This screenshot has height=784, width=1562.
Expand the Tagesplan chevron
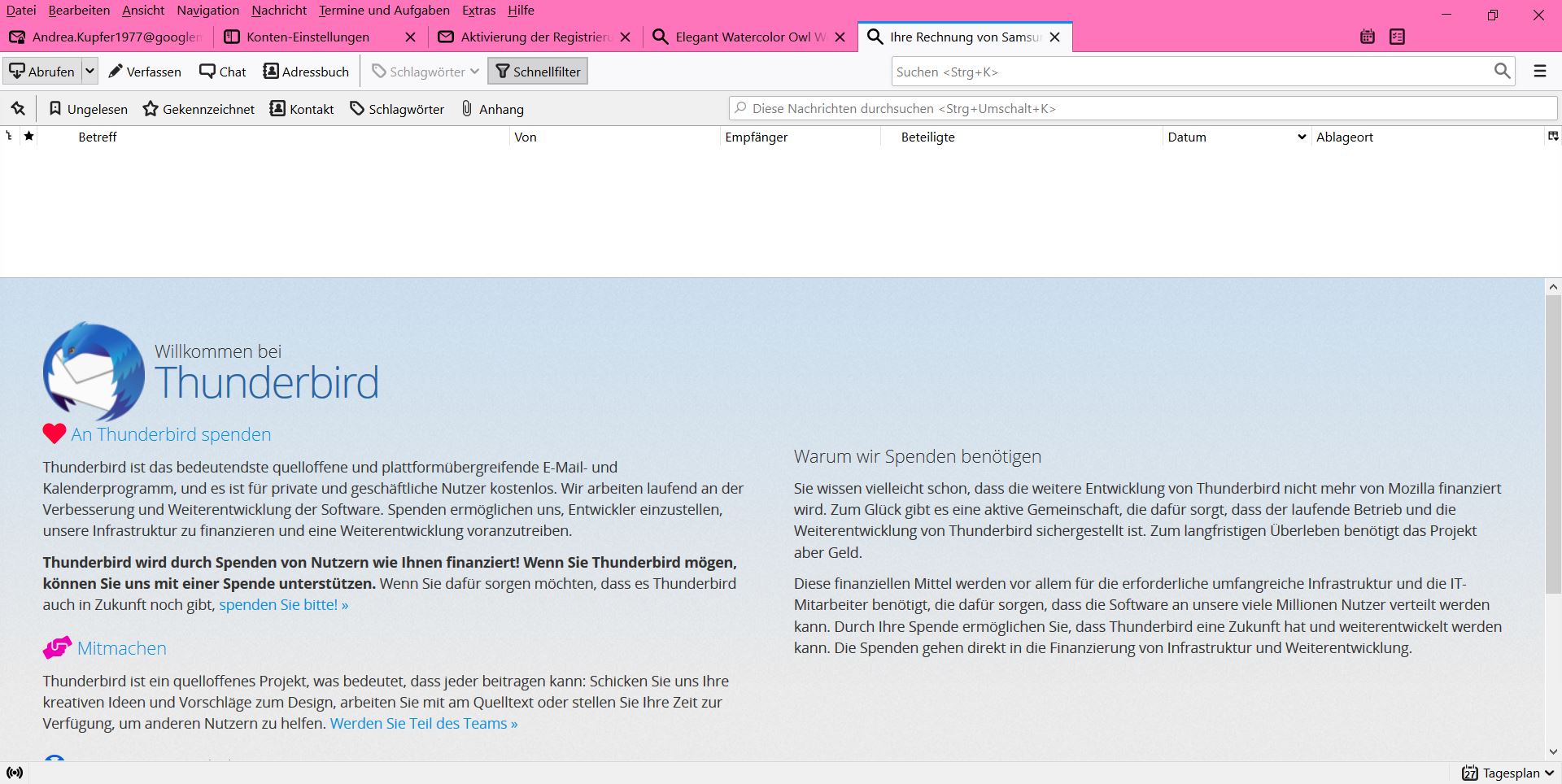pyautogui.click(x=1551, y=773)
